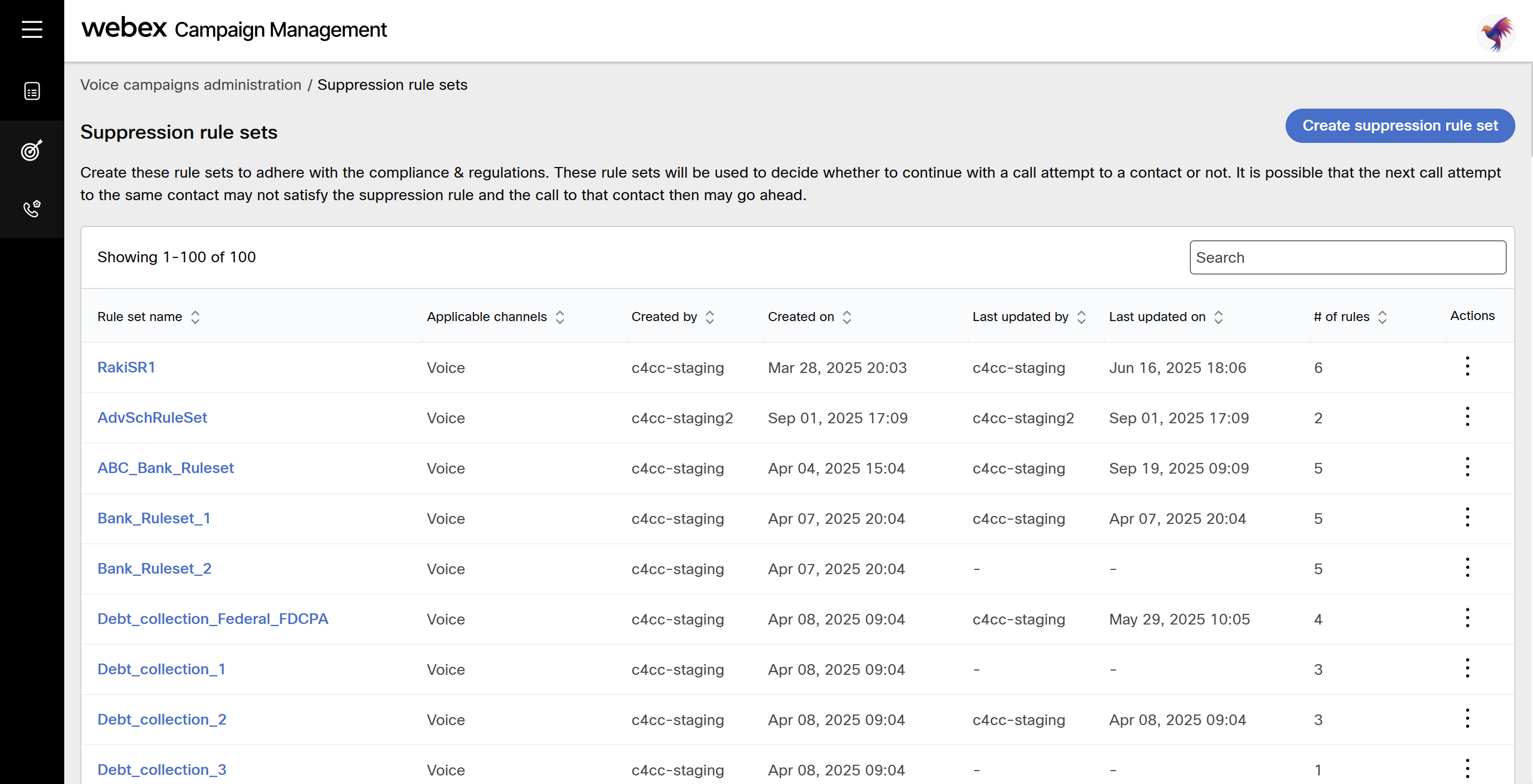Sort by Rule set name column
The height and width of the screenshot is (784, 1533).
tap(195, 317)
